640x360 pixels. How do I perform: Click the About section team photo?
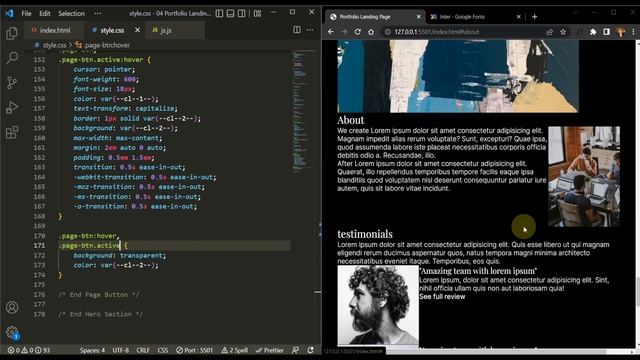point(584,176)
